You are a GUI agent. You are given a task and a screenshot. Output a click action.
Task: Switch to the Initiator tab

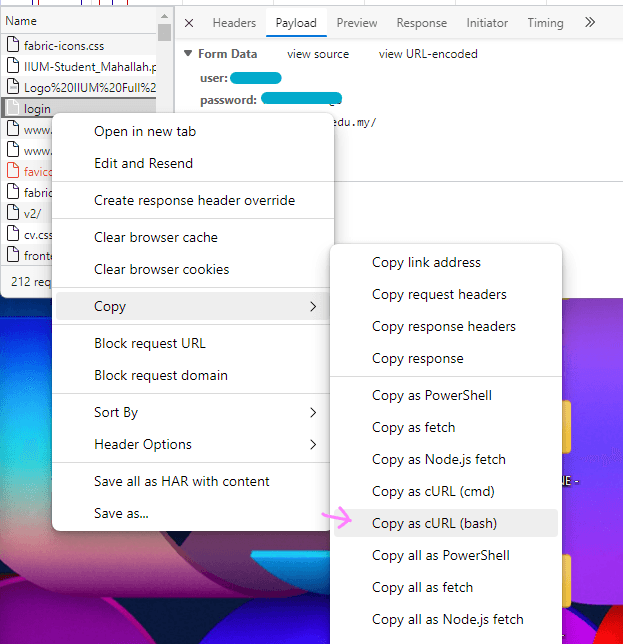click(487, 23)
